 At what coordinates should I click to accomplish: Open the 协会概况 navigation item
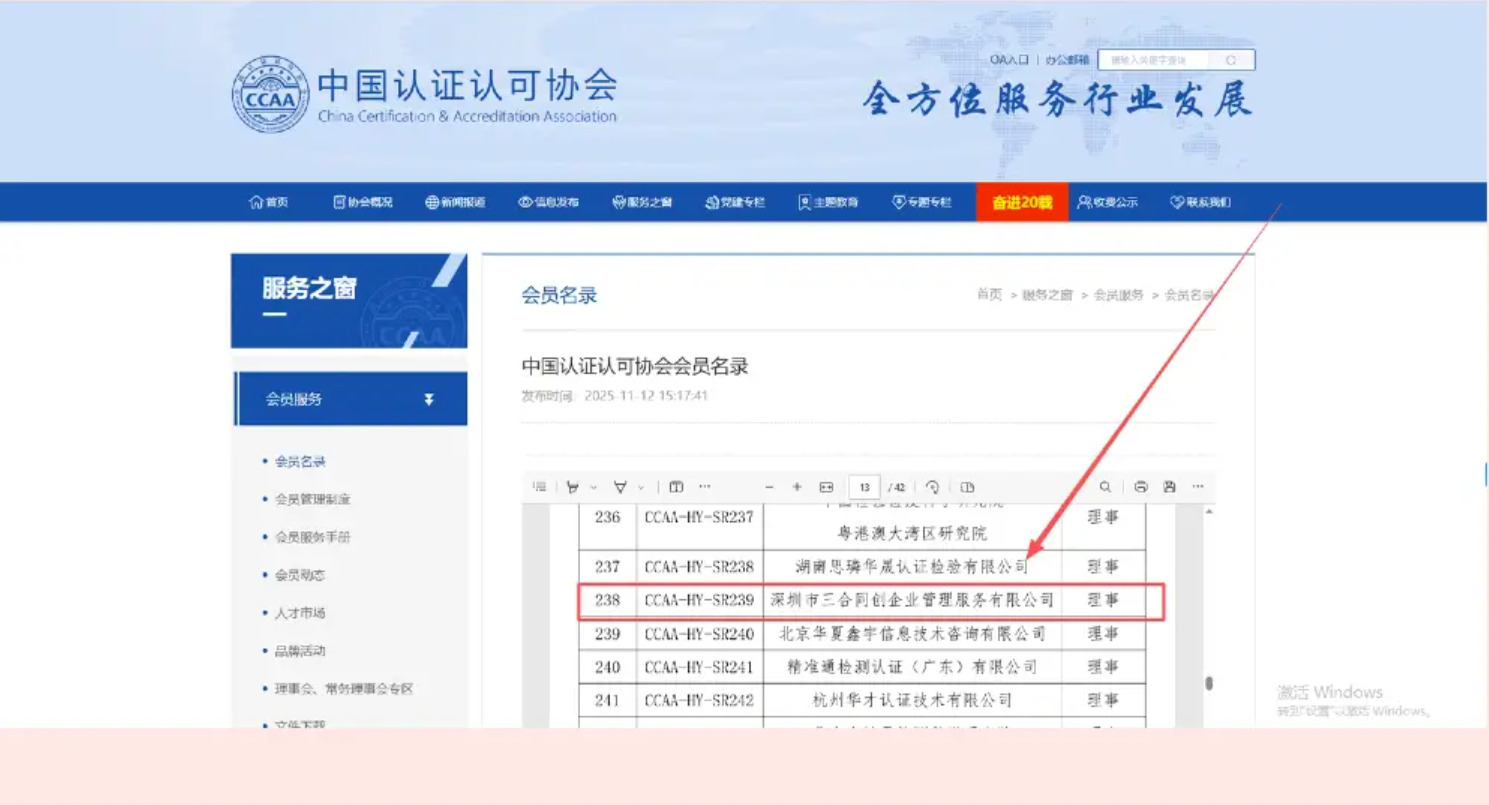point(362,202)
